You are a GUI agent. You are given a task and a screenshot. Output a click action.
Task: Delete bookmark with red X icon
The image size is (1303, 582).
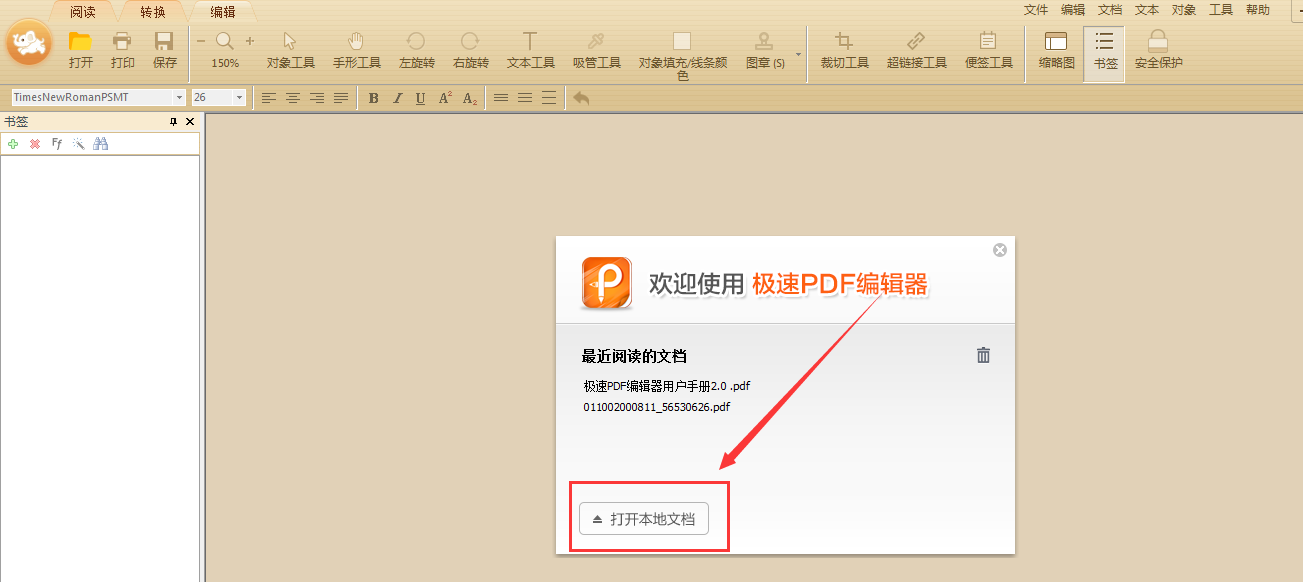35,144
